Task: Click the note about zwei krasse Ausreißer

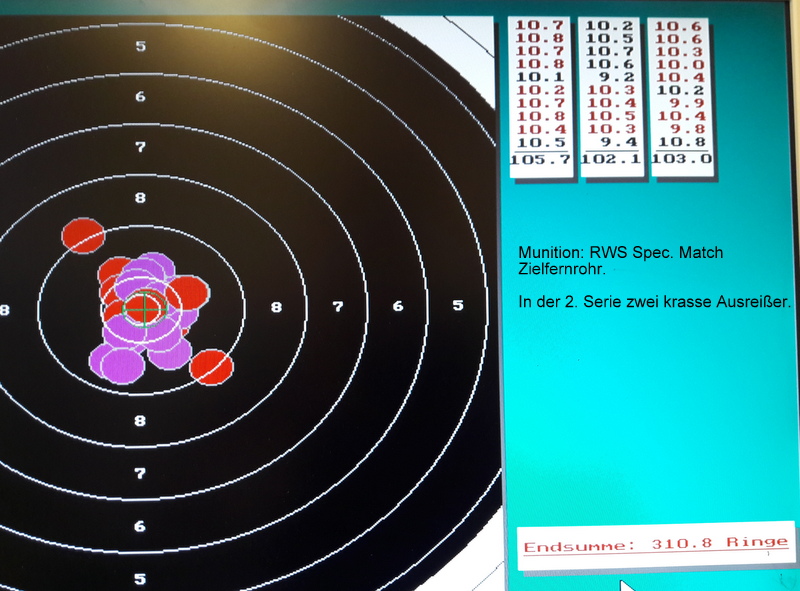Action: tap(655, 301)
